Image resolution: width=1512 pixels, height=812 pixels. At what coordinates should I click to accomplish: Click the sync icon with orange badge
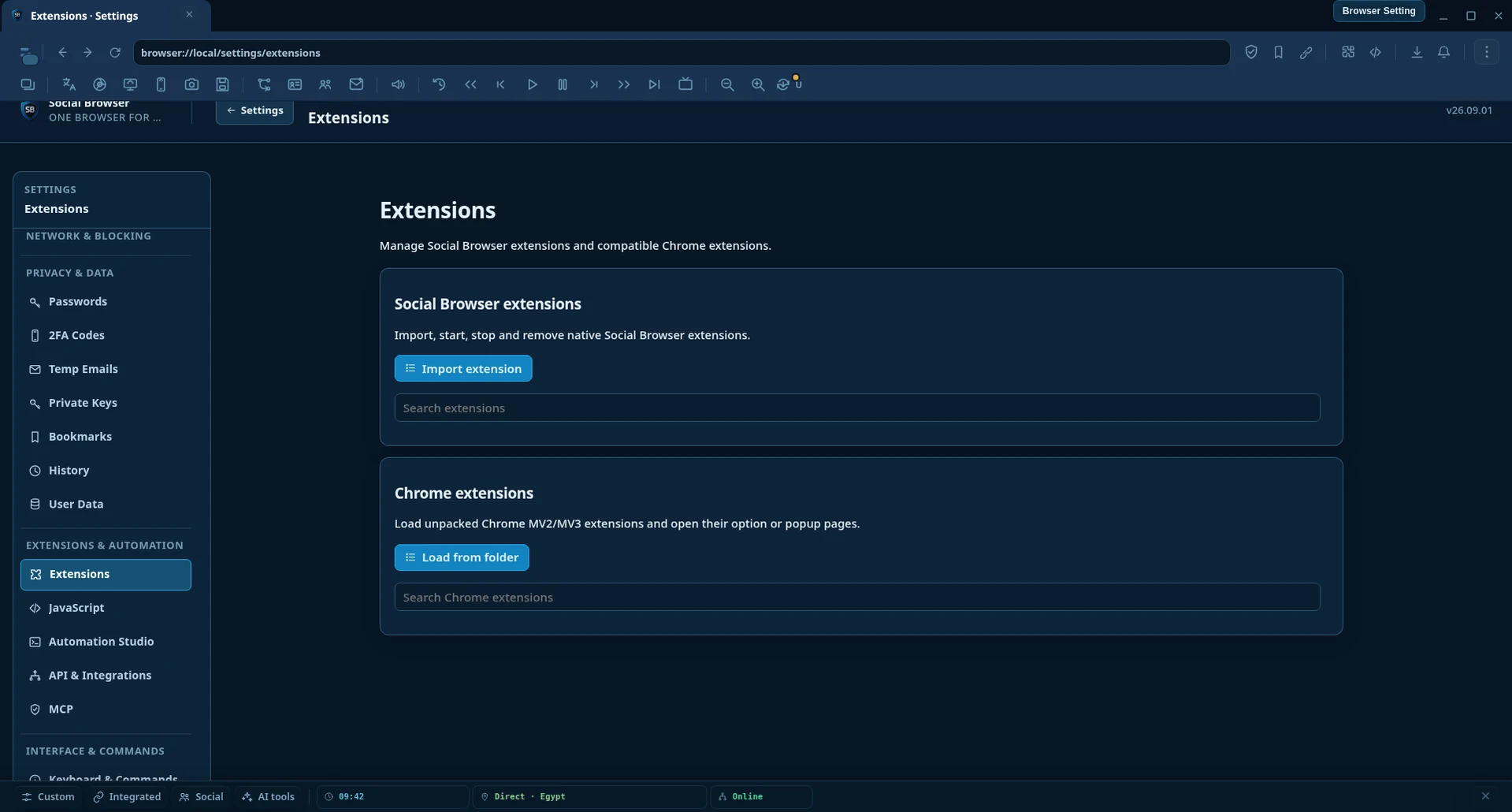789,84
